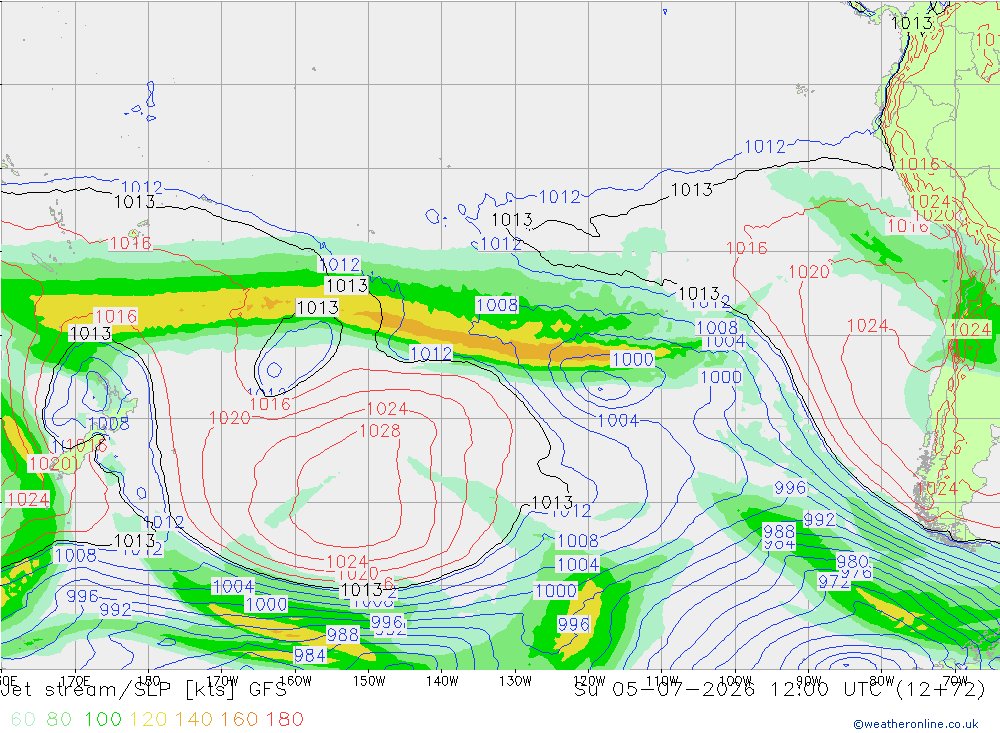
Task: Click the 170W longitude label
Action: 222,681
